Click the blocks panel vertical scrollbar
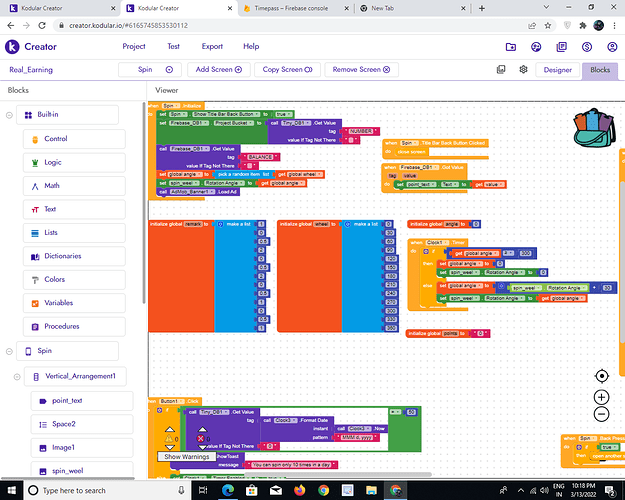Image resolution: width=625 pixels, height=500 pixels. point(144,203)
